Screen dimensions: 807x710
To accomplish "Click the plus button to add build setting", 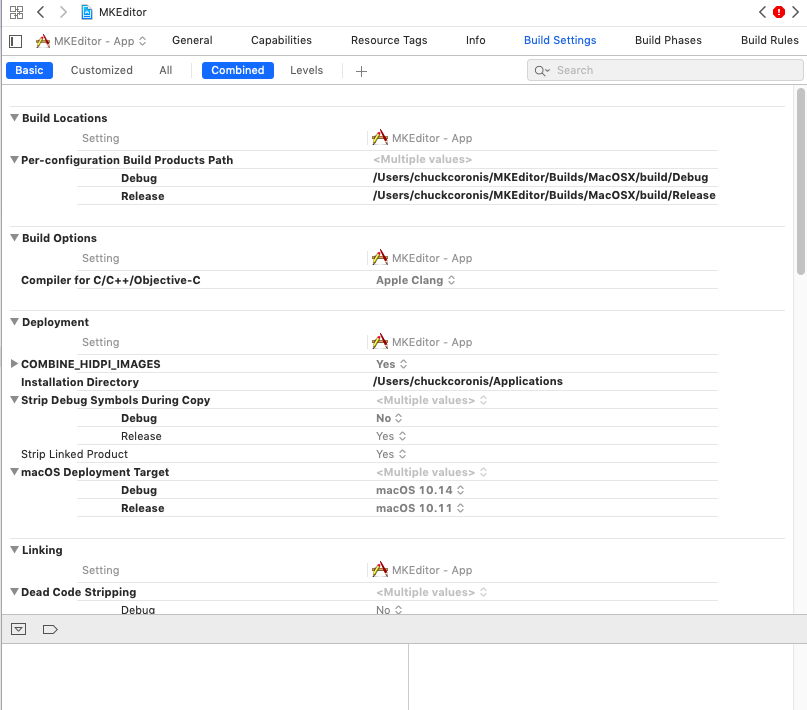I will [361, 71].
